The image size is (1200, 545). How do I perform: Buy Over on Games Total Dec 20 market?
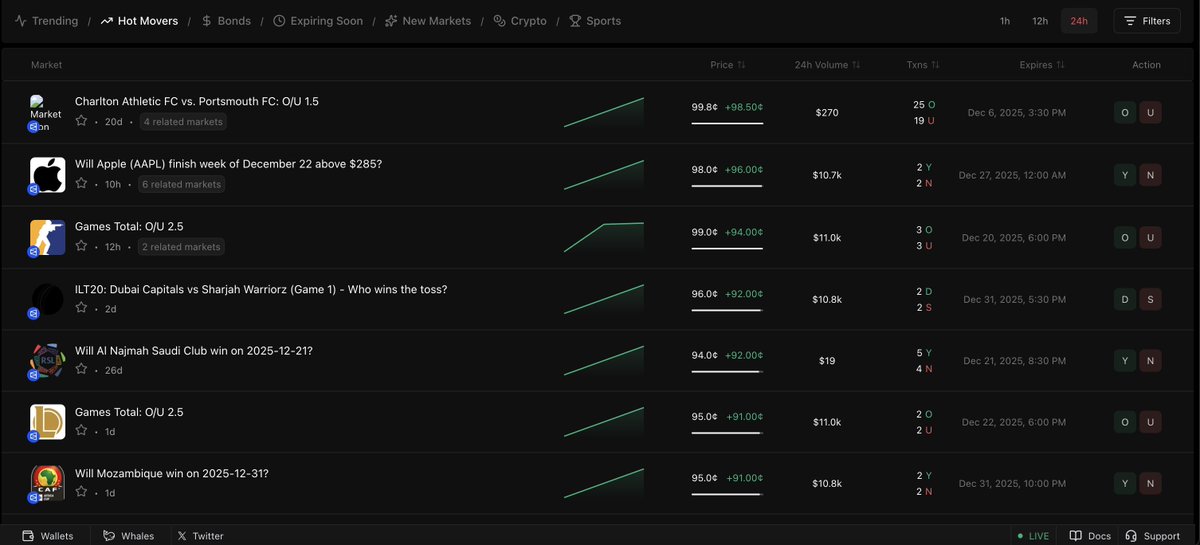click(x=1125, y=237)
